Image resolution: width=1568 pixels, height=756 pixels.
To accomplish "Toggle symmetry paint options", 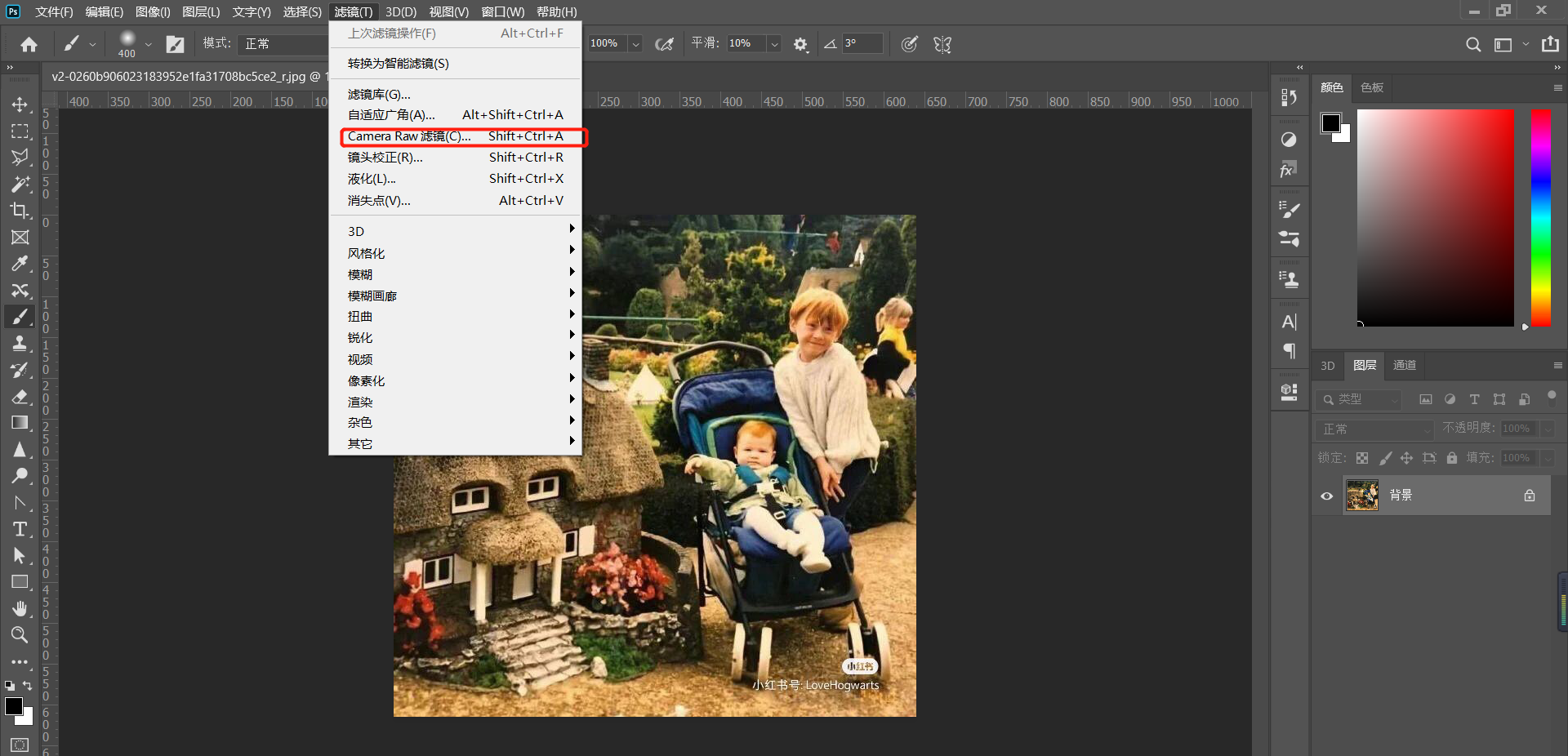I will click(x=942, y=44).
